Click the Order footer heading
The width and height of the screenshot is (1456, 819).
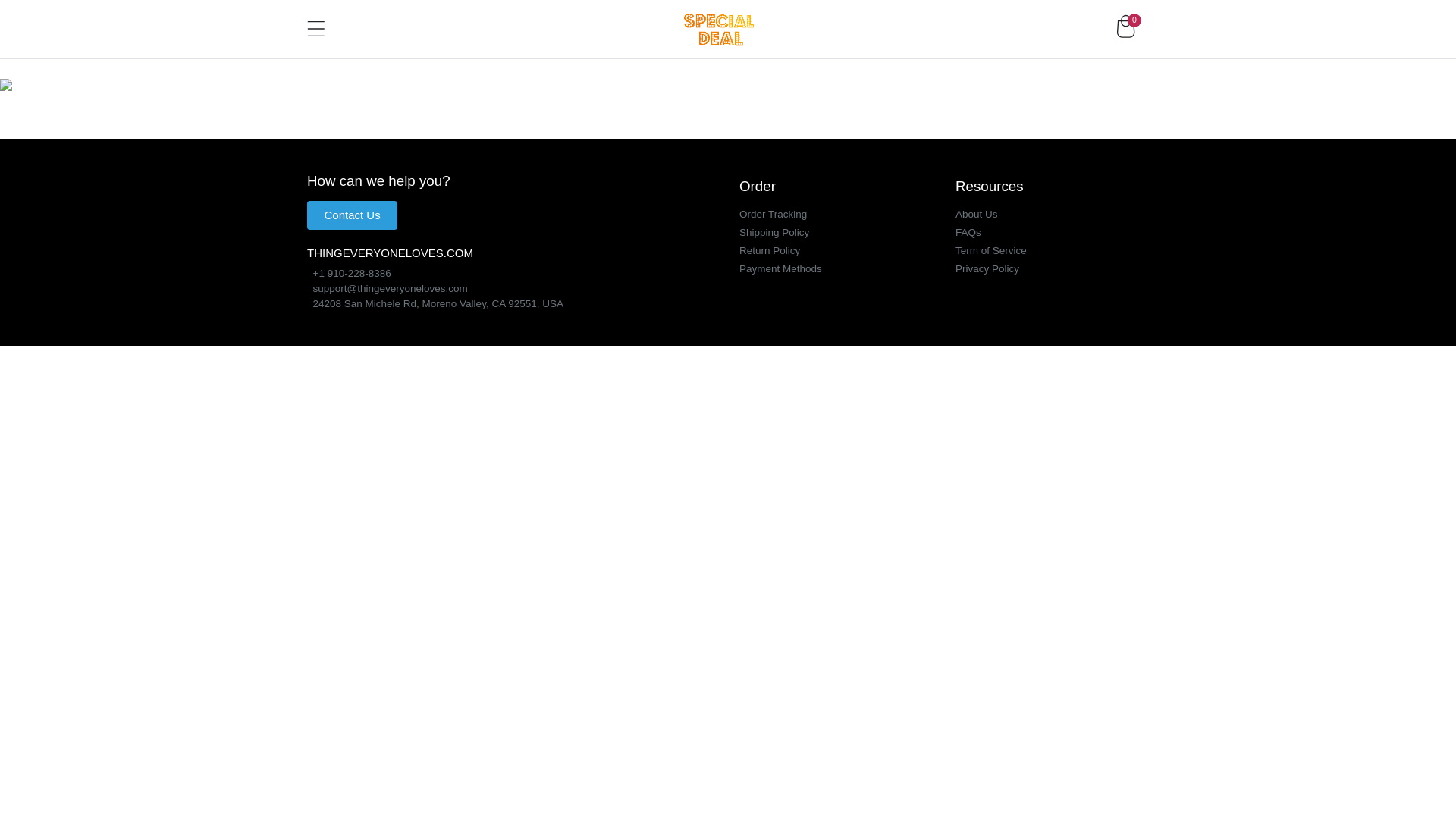(x=757, y=187)
